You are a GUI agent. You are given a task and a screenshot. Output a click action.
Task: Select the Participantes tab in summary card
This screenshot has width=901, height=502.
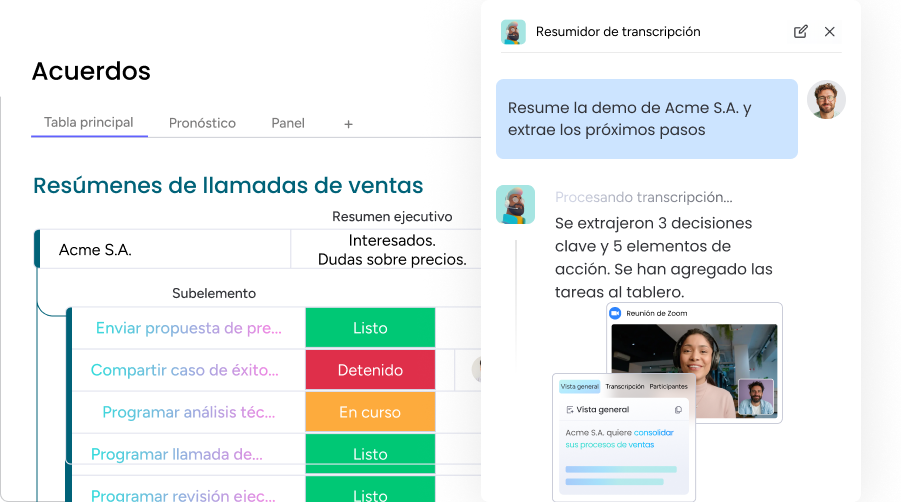(x=668, y=387)
